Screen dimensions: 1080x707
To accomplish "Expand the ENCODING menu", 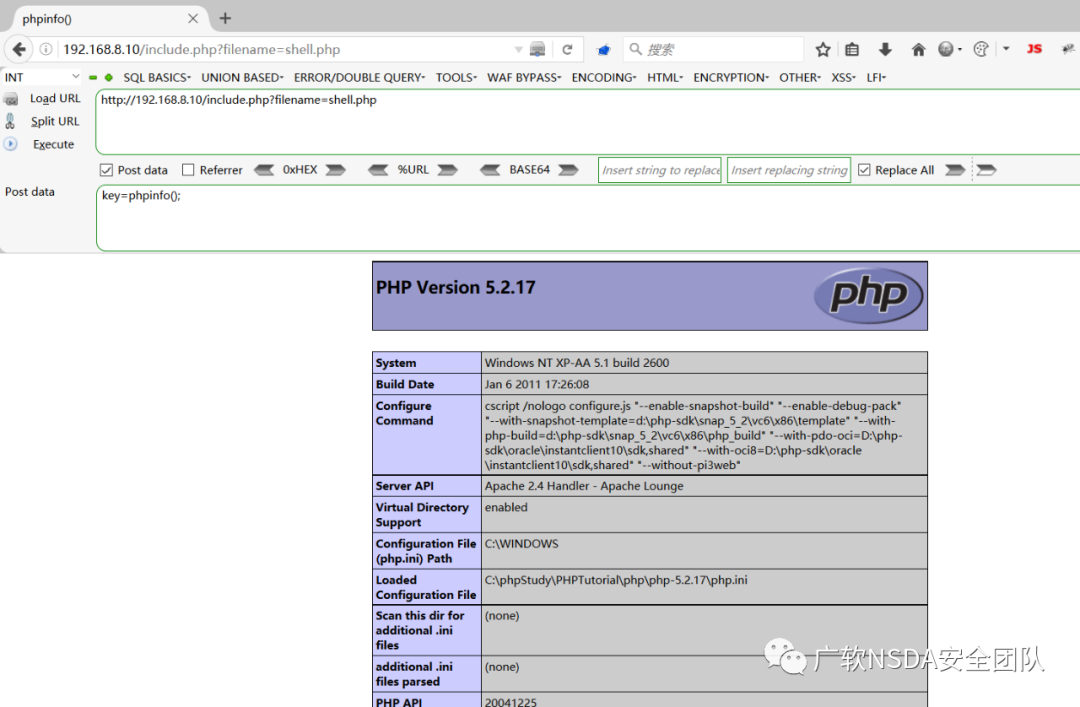I will [x=604, y=78].
